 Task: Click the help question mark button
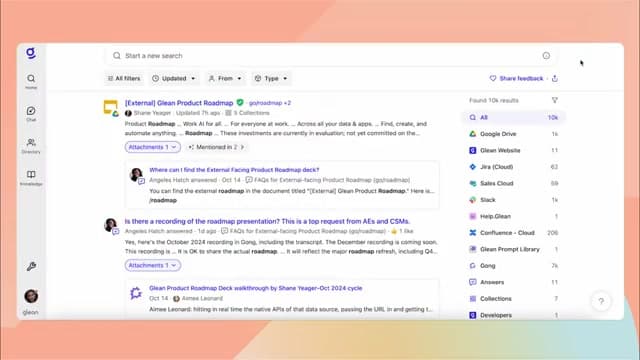click(x=601, y=301)
